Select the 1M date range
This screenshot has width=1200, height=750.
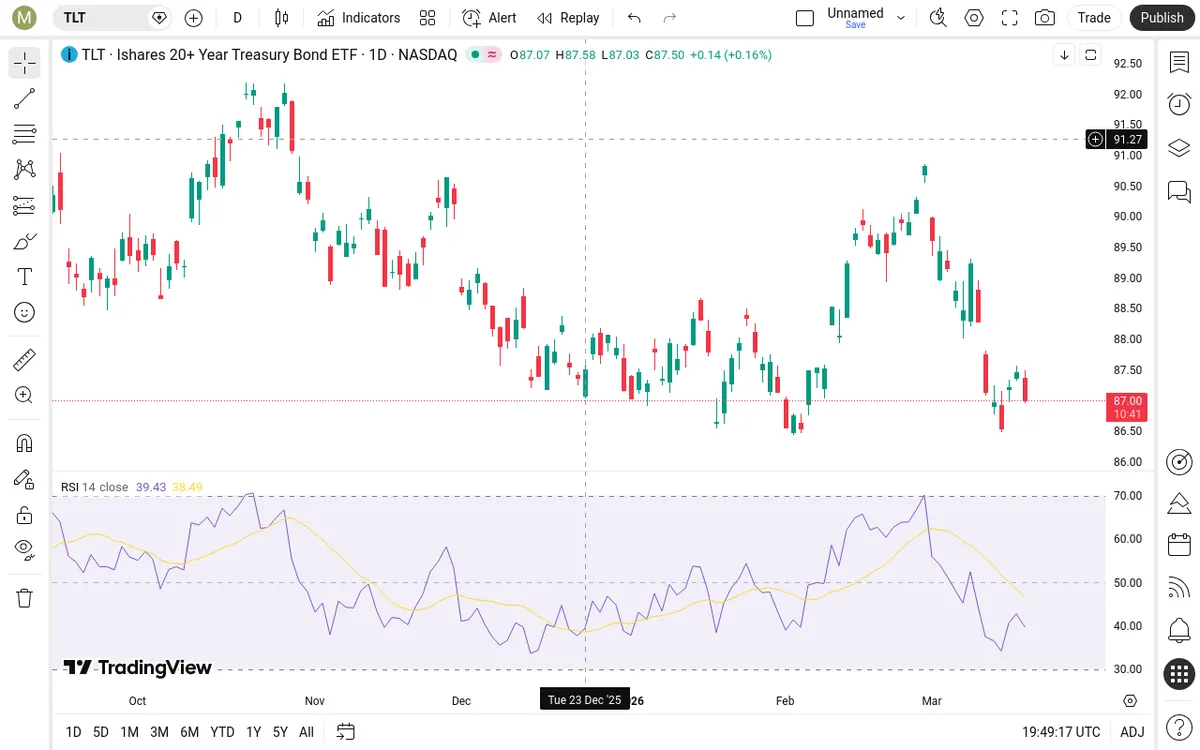[x=129, y=732]
